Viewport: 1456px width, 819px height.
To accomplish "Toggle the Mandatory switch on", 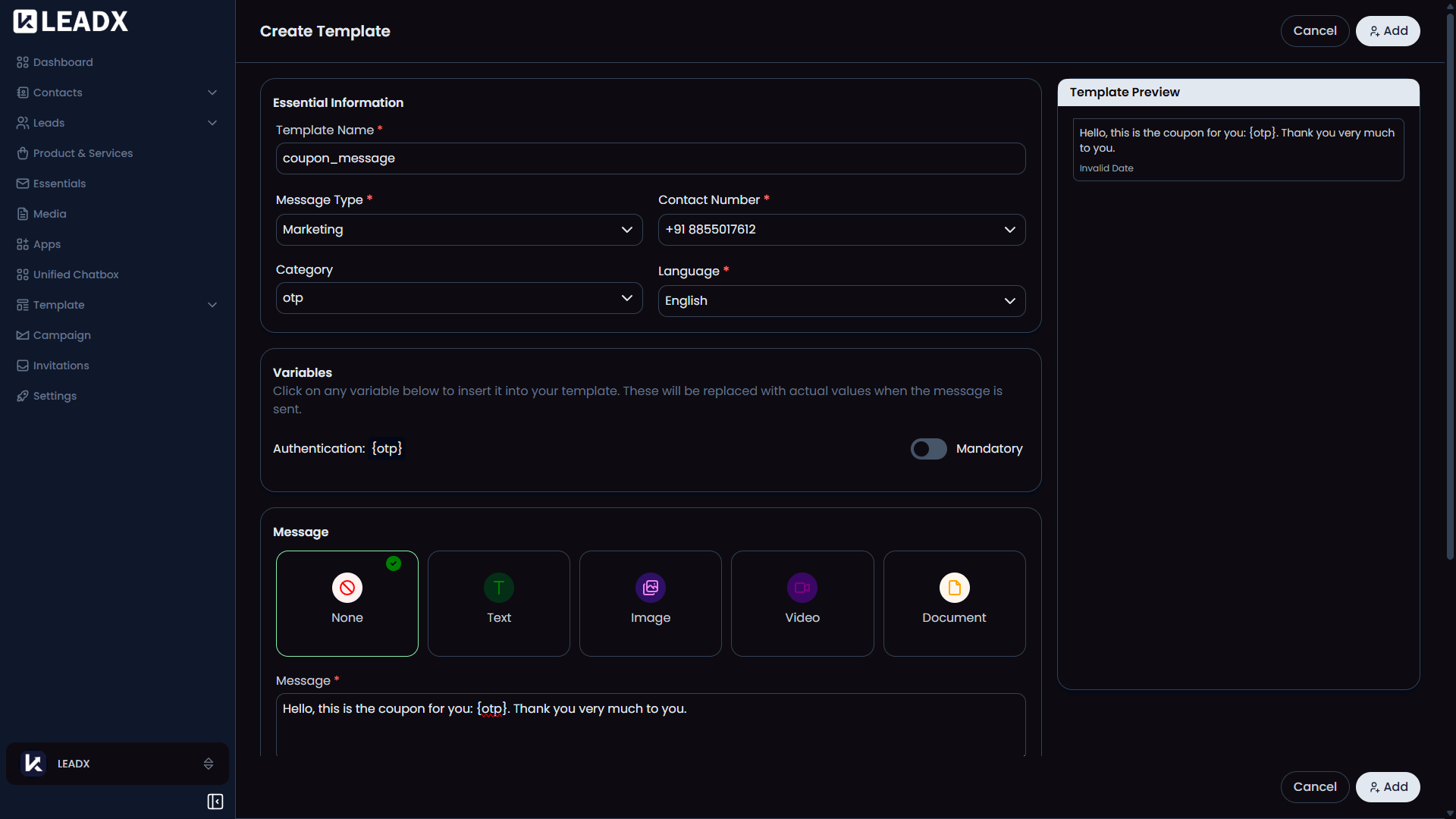I will coord(928,449).
